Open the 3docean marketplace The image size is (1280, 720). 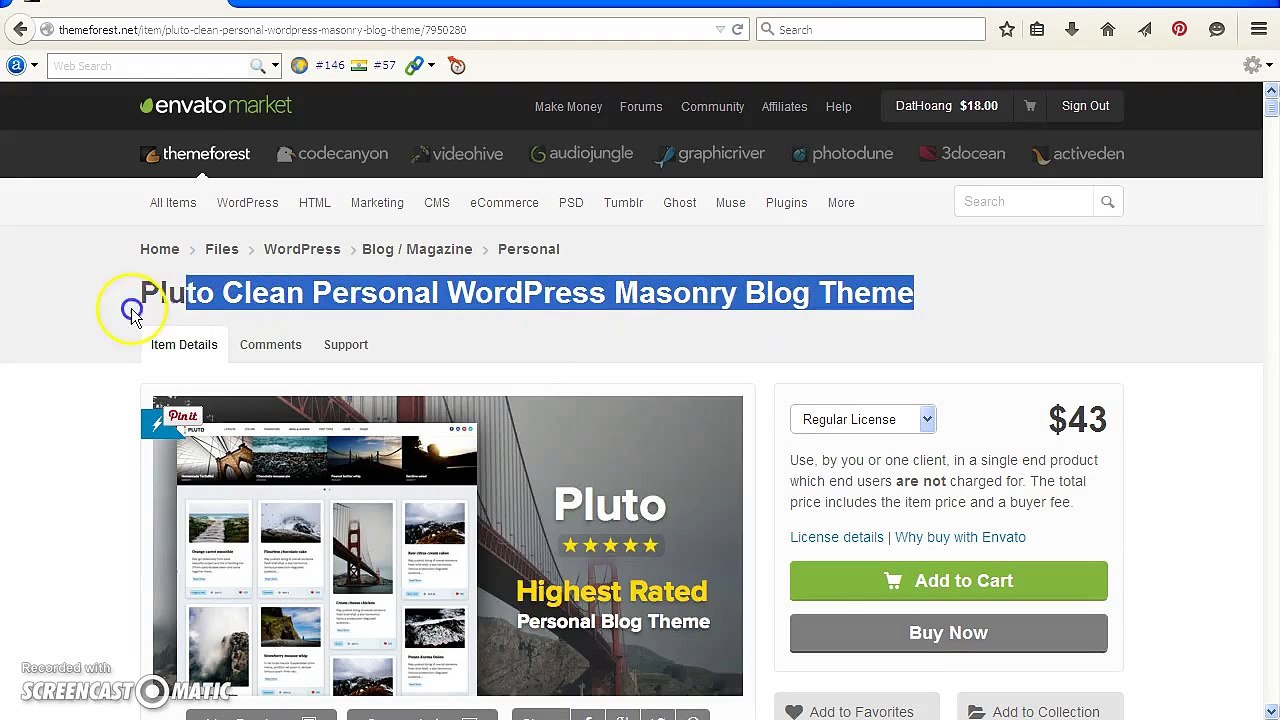click(x=962, y=154)
